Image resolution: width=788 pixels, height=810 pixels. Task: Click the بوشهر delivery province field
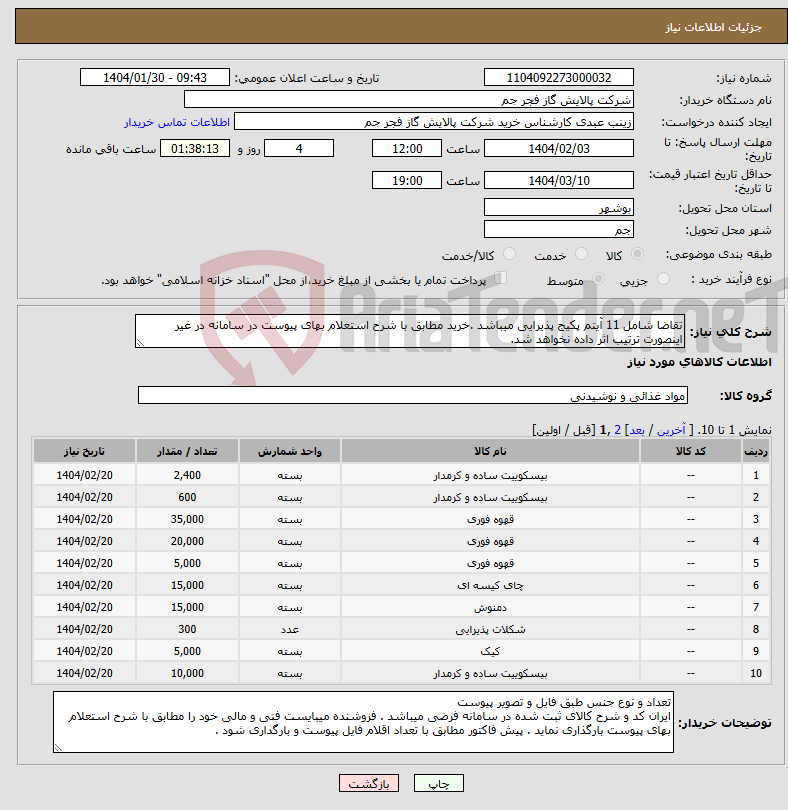click(559, 208)
